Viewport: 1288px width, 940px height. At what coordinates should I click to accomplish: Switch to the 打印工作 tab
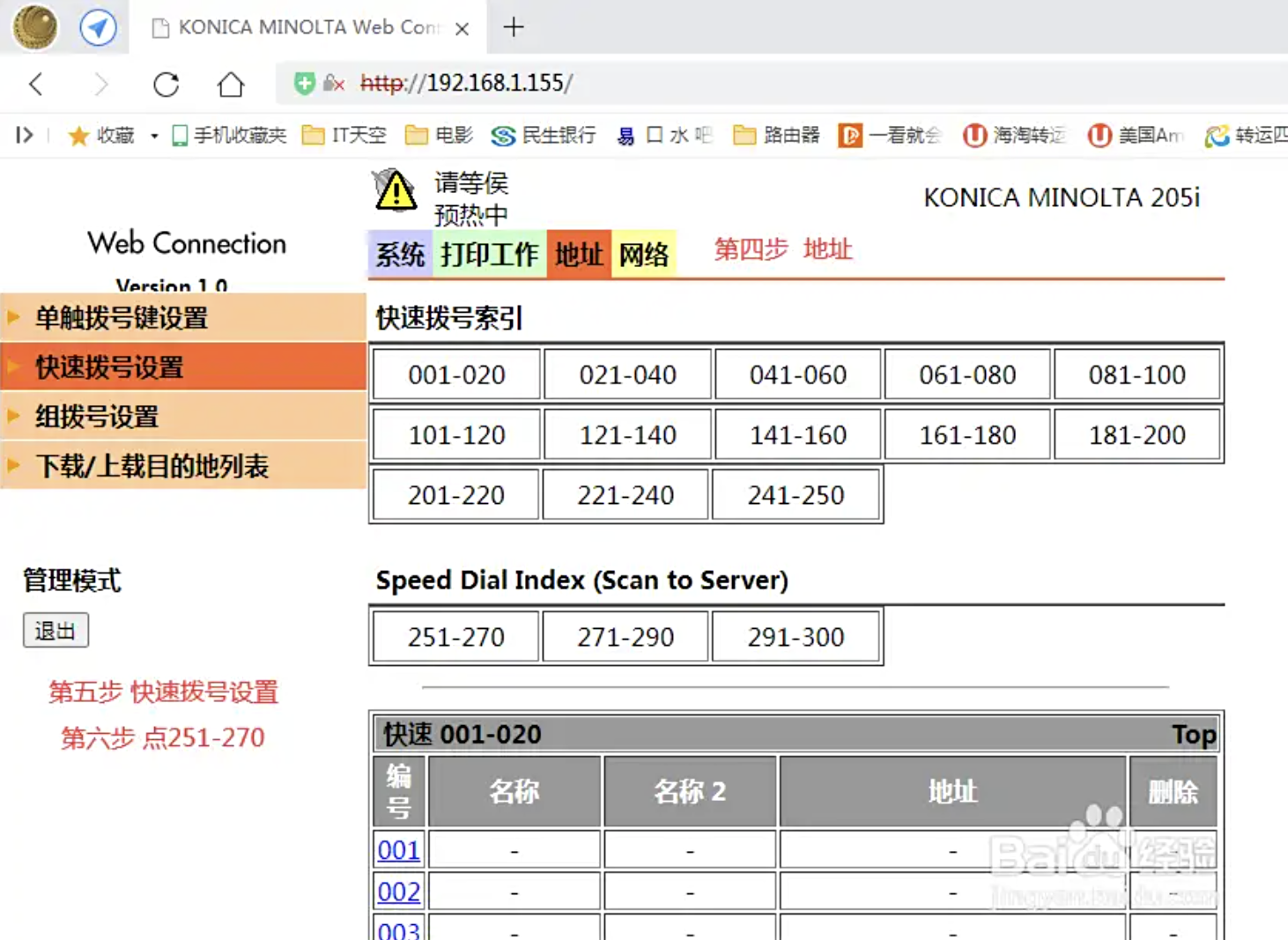[489, 255]
